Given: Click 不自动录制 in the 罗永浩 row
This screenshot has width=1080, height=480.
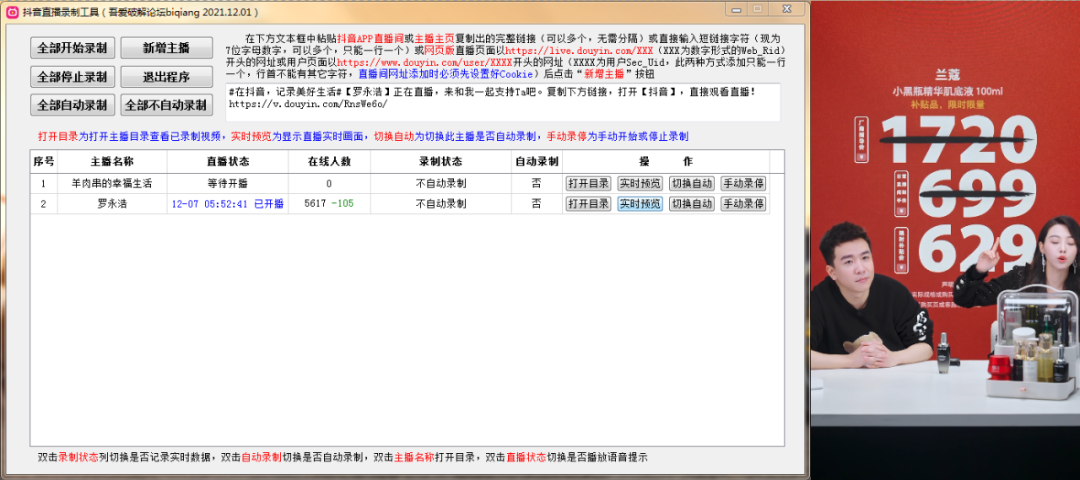Looking at the screenshot, I should click(441, 204).
